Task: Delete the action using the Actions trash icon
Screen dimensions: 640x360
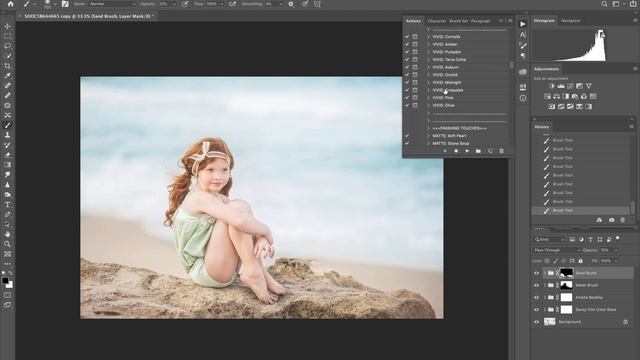Action: [x=502, y=151]
